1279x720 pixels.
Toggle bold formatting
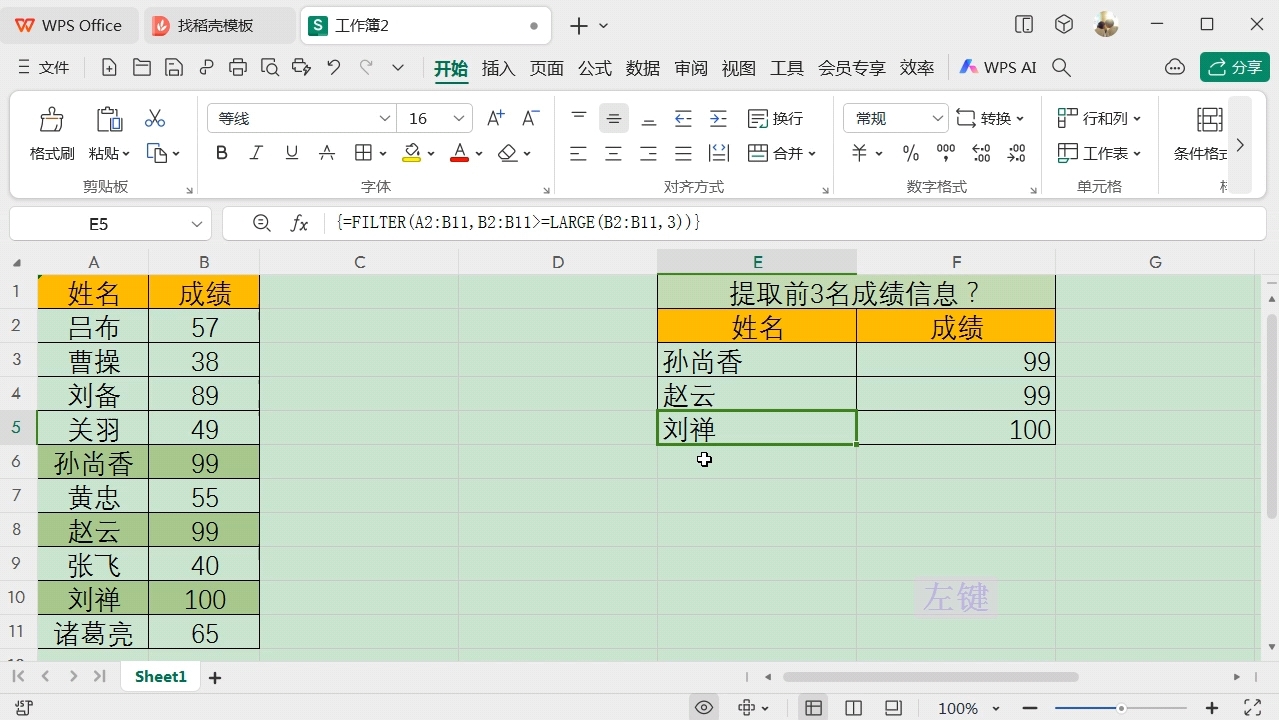[x=221, y=152]
